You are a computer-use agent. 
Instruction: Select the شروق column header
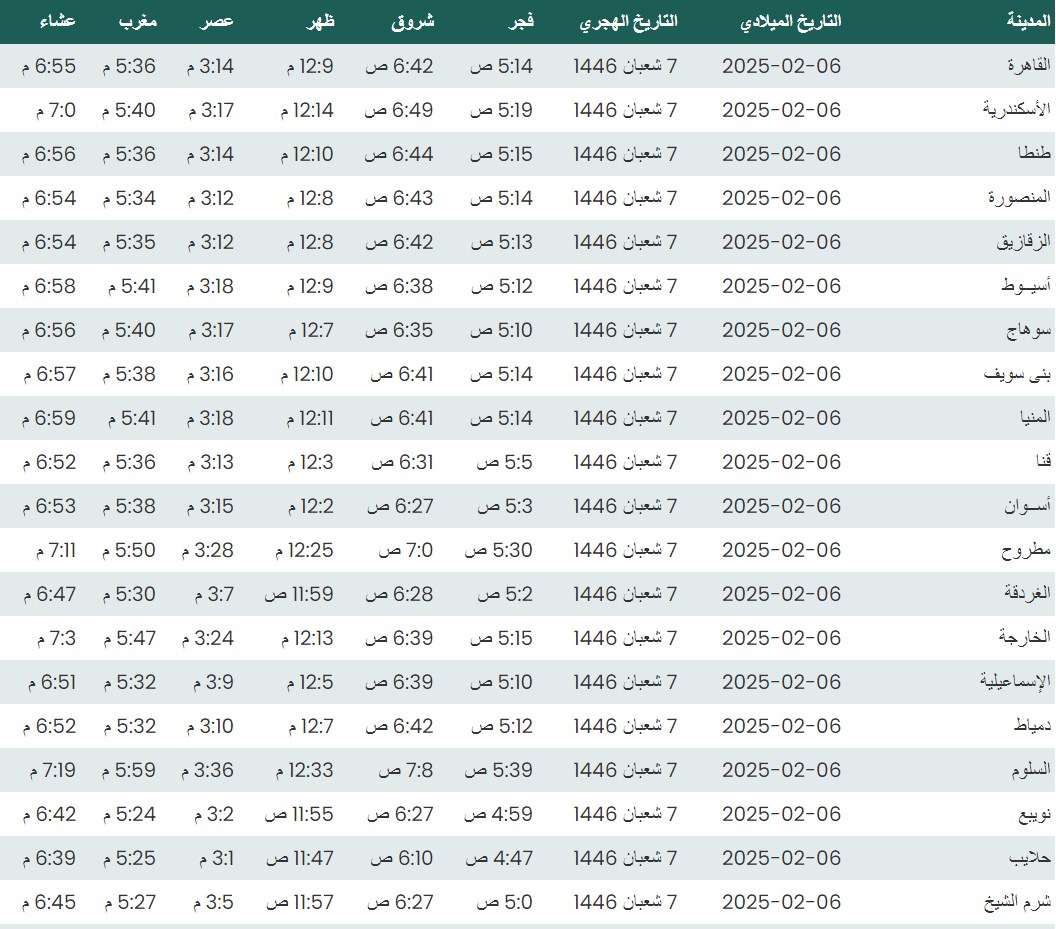(411, 21)
